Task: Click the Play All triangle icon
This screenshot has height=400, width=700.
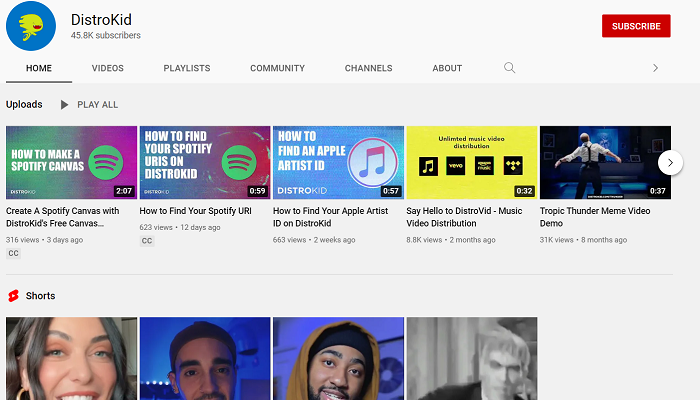Action: (x=64, y=104)
